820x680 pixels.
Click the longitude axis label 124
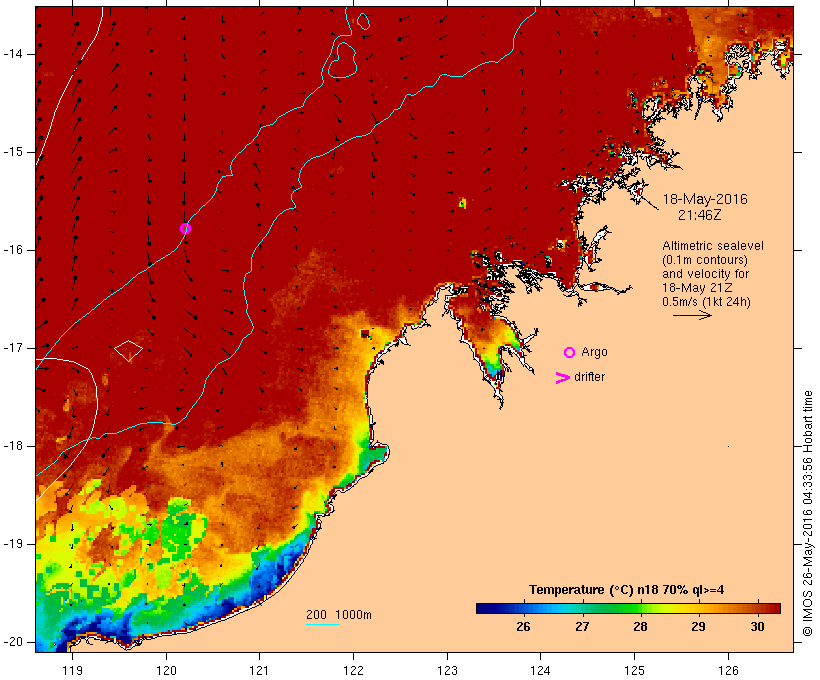541,670
